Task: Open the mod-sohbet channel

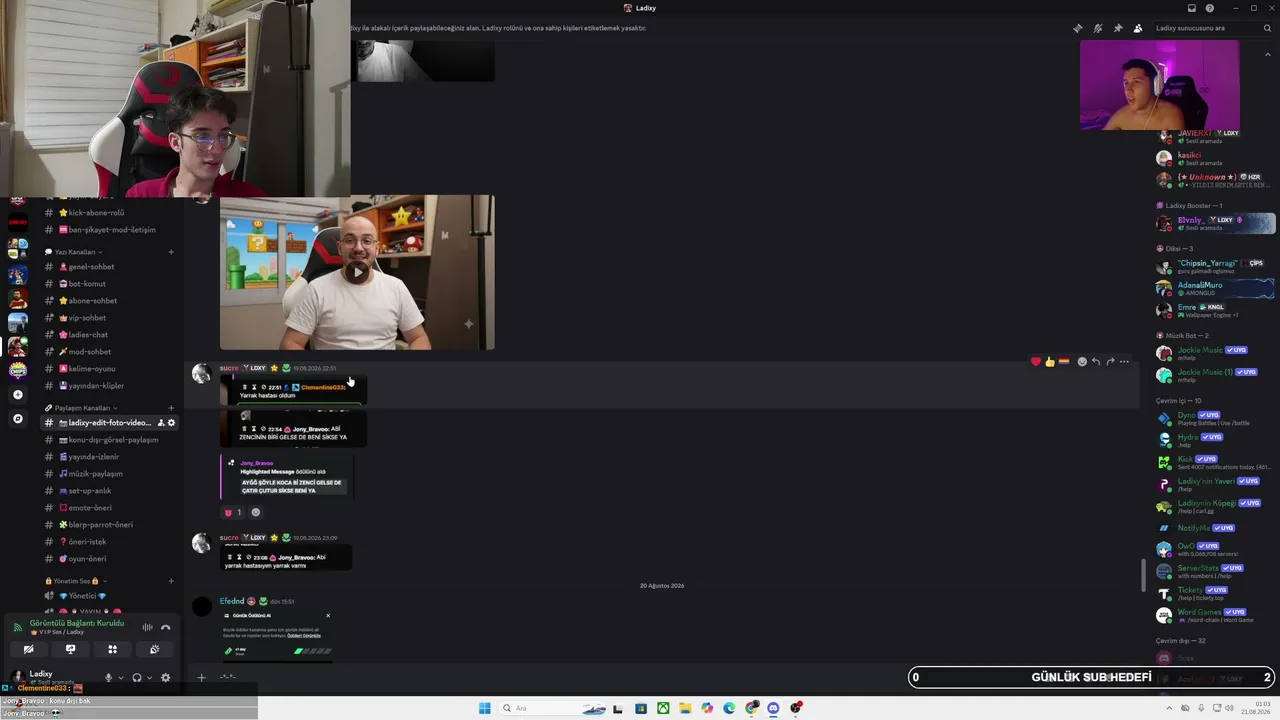Action: click(x=108, y=352)
